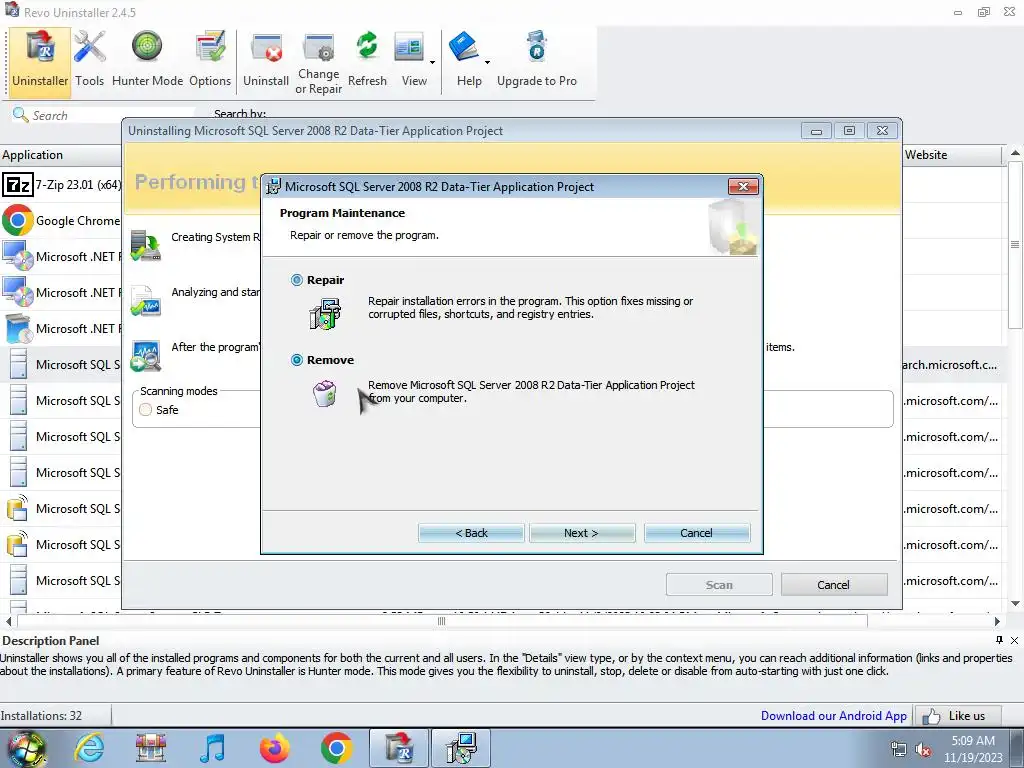Viewport: 1024px width, 768px height.
Task: Open Options in Revo toolbar
Action: (x=210, y=47)
